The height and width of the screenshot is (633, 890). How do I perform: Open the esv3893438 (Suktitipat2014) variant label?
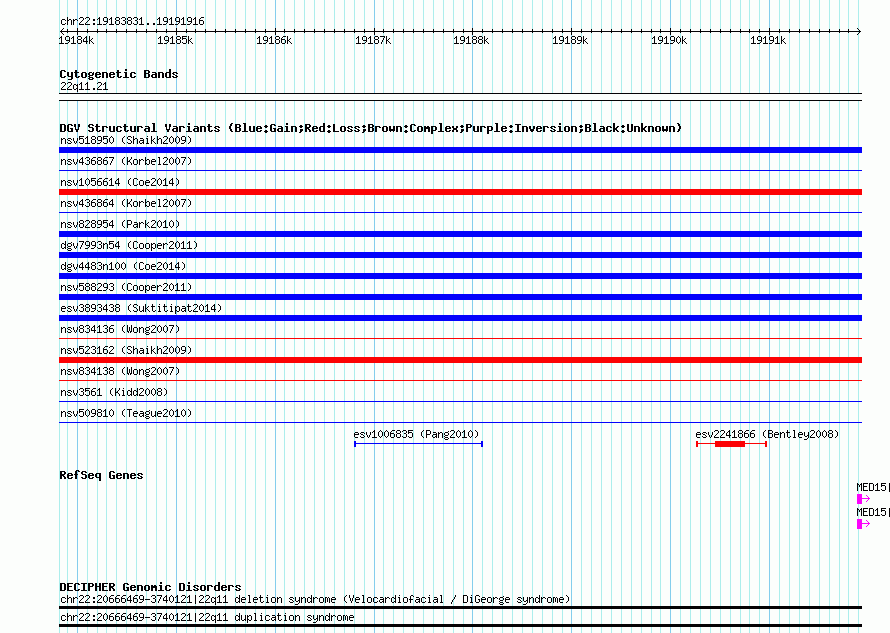tap(140, 308)
